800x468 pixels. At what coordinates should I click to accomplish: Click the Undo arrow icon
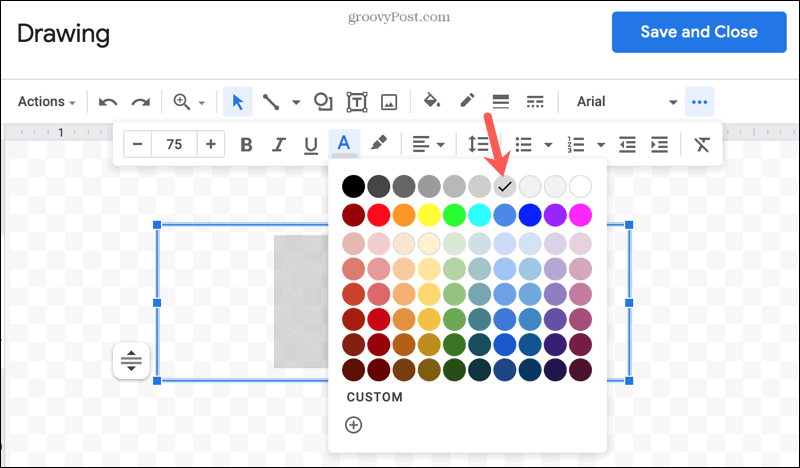[x=108, y=102]
